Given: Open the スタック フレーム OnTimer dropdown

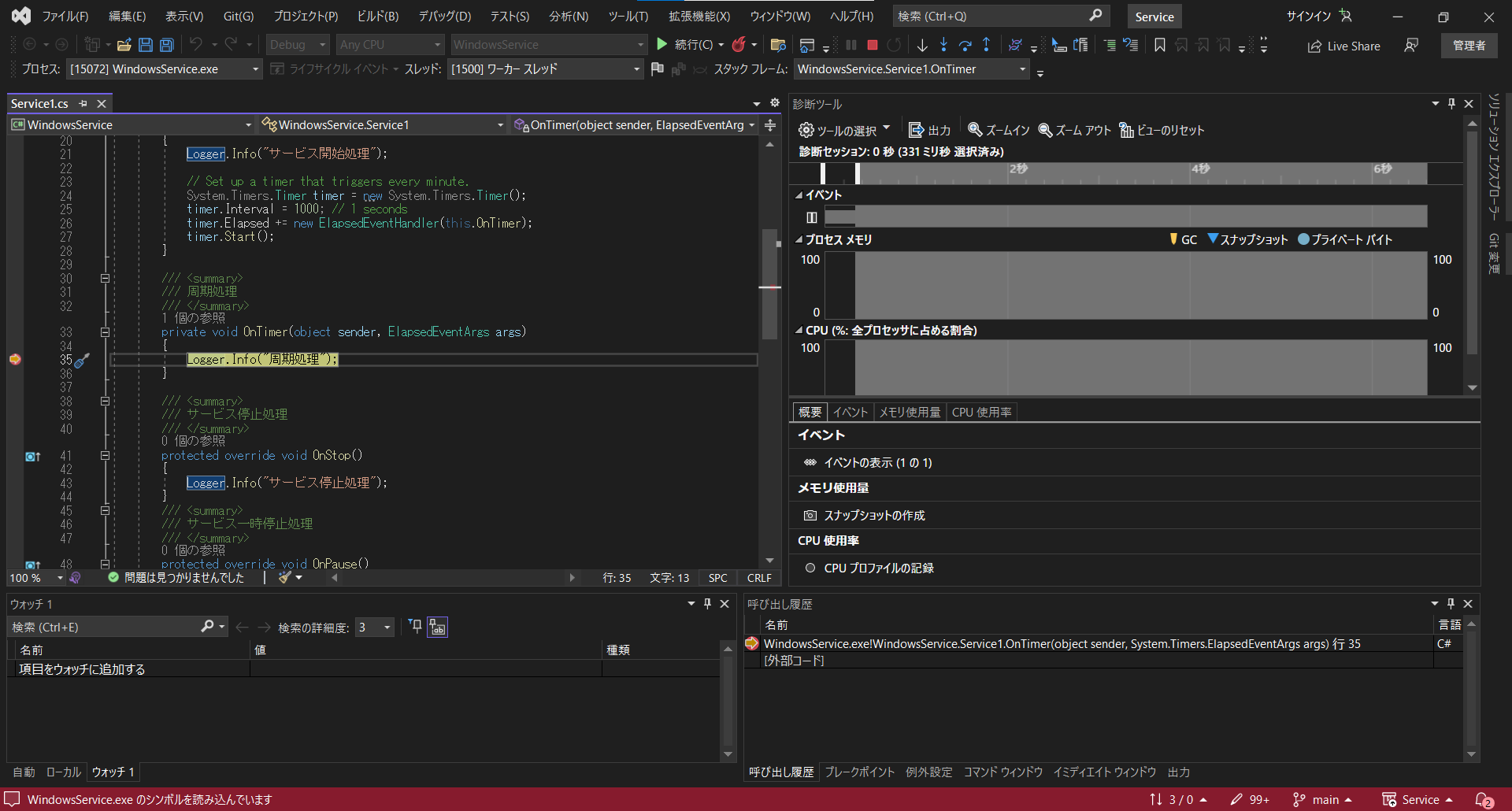Looking at the screenshot, I should (1022, 69).
